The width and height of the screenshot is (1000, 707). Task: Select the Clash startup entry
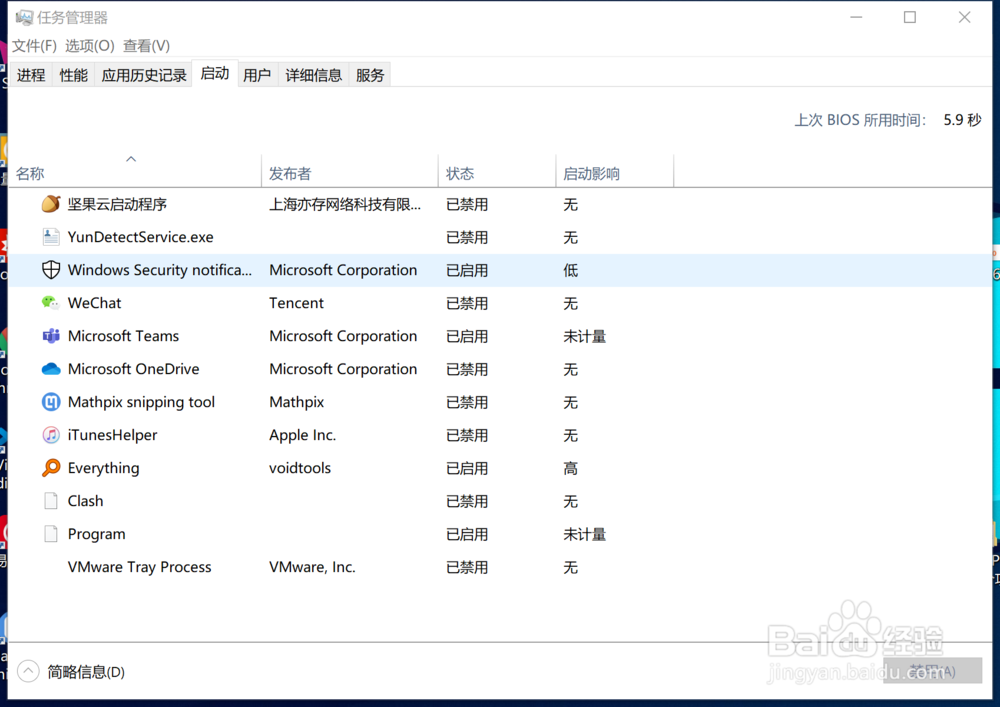pos(85,501)
